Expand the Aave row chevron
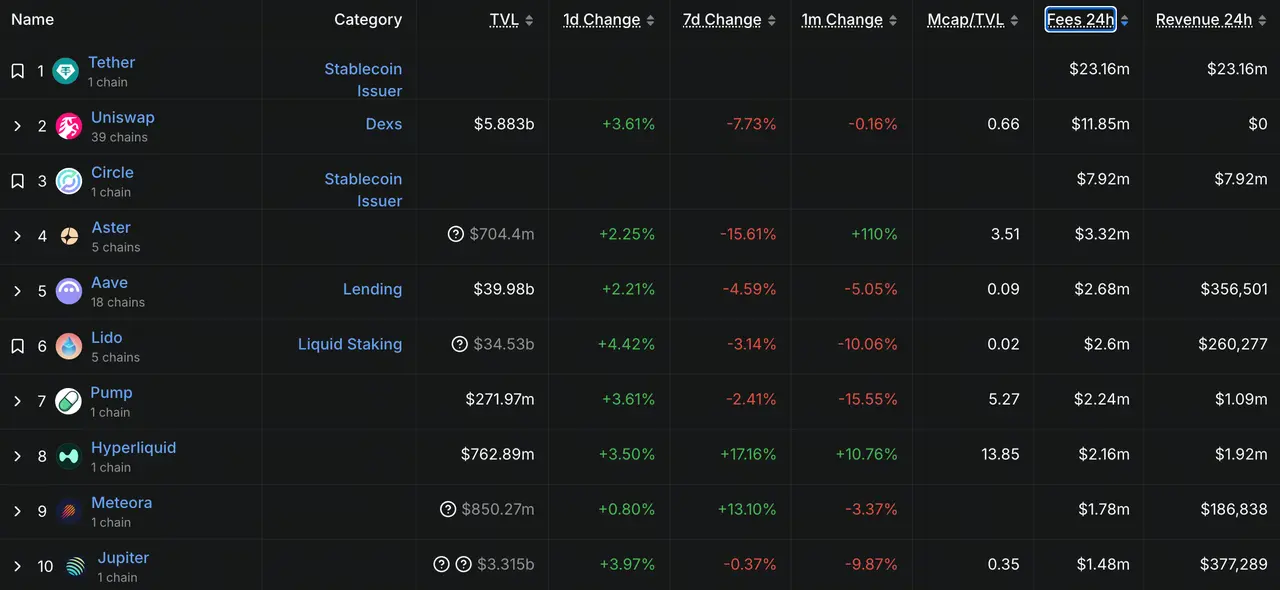The image size is (1280, 590). pos(18,291)
